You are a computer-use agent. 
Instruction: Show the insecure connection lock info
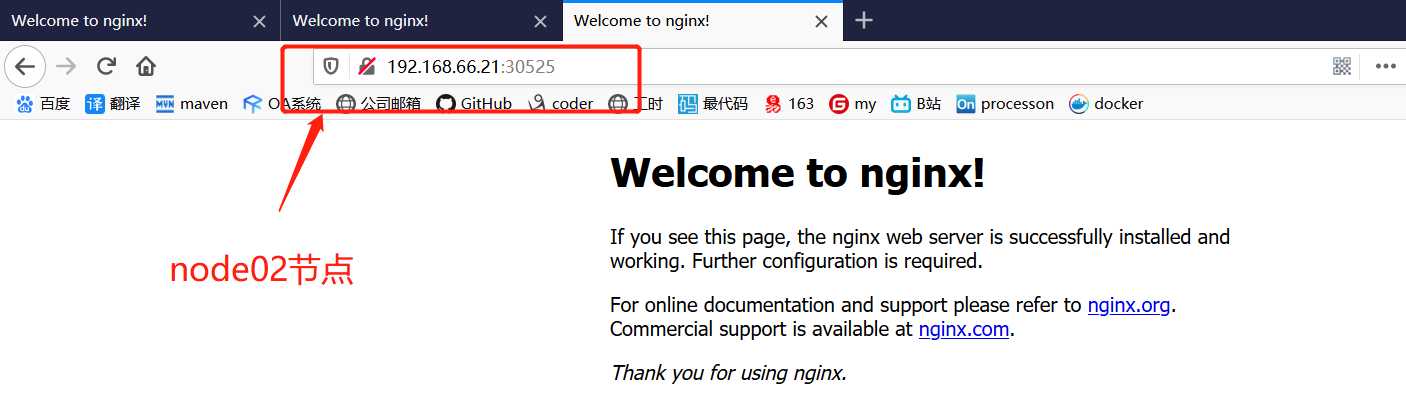pyautogui.click(x=367, y=67)
